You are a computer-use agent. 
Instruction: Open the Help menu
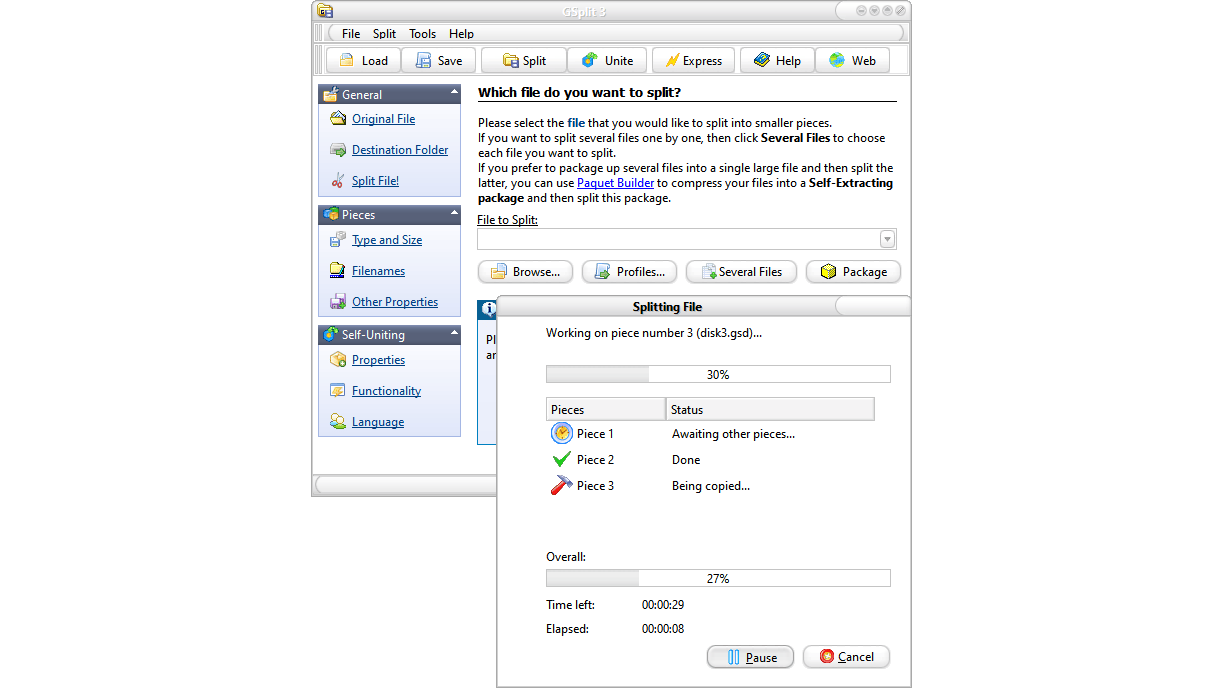coord(461,34)
